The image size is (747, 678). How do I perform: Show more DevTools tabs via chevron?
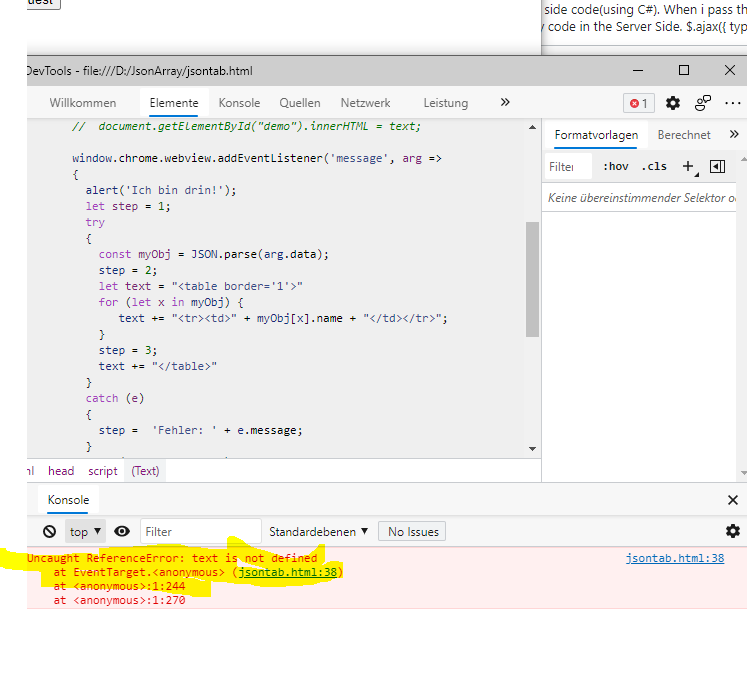point(505,102)
